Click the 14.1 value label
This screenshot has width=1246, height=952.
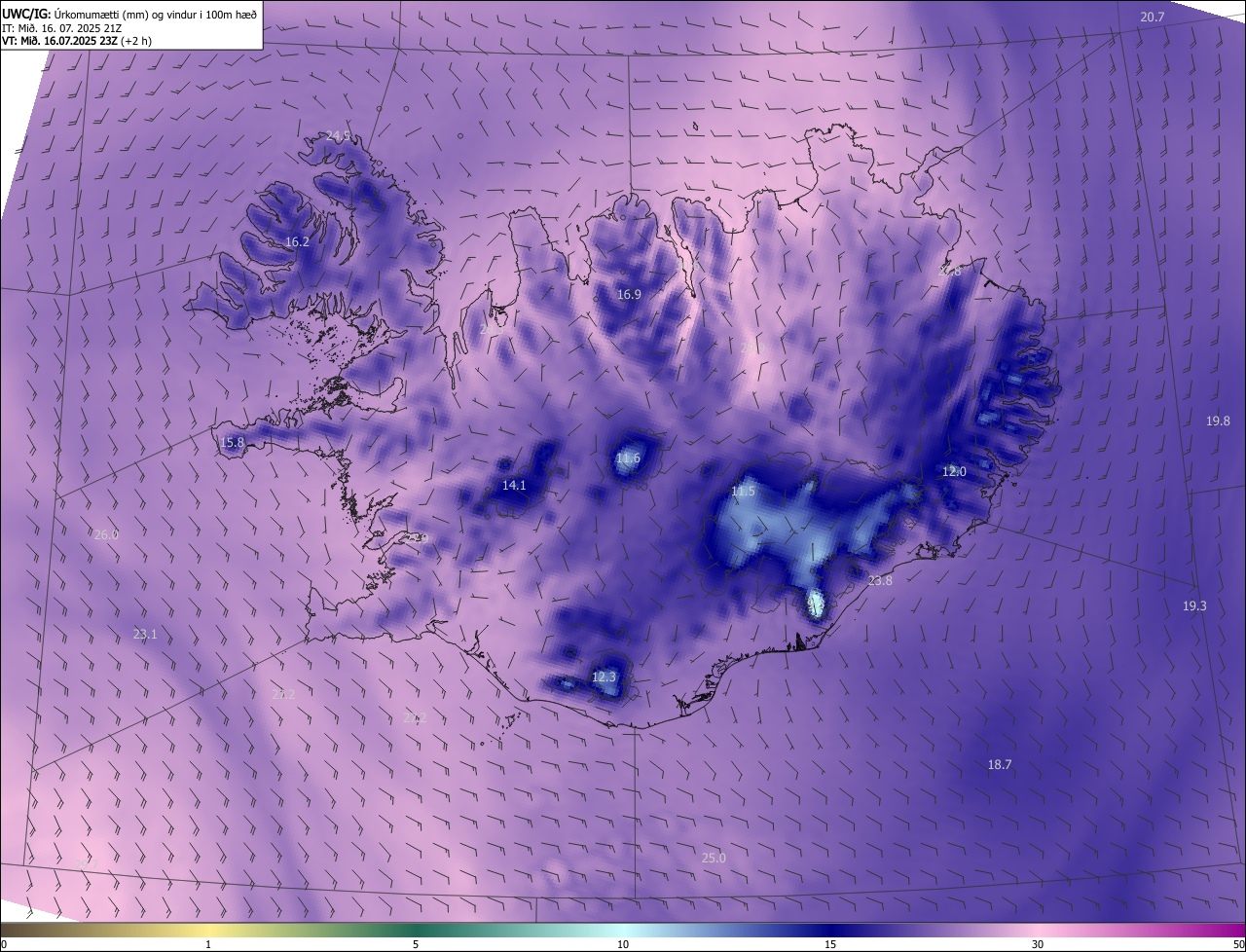[514, 486]
